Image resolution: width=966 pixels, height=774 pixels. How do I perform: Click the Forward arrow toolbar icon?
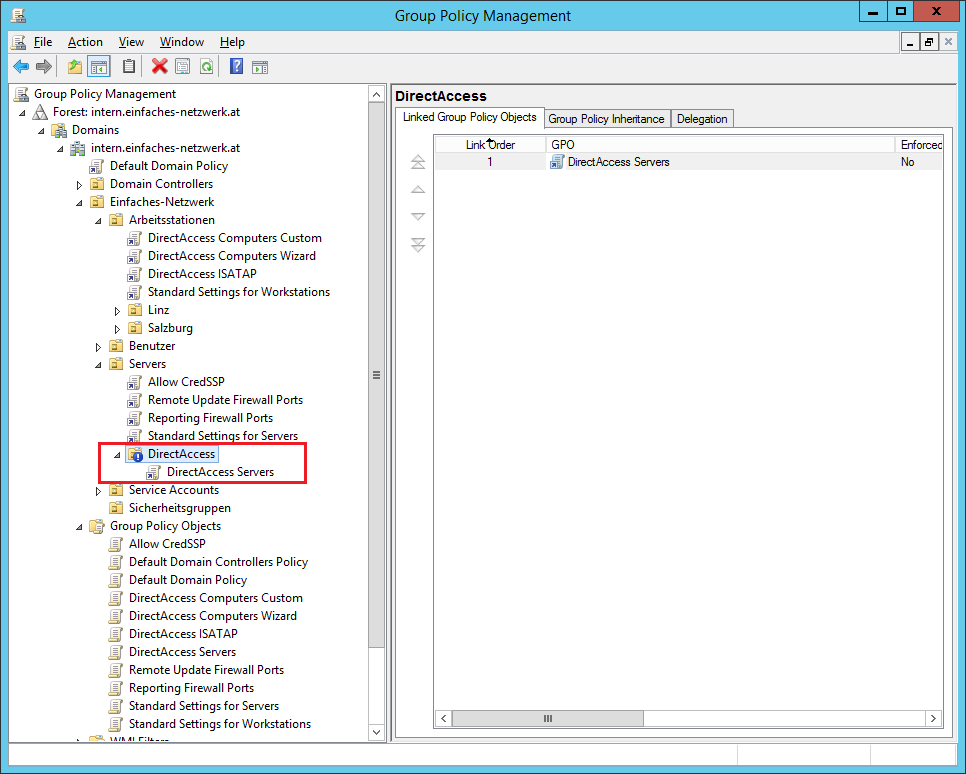[44, 67]
